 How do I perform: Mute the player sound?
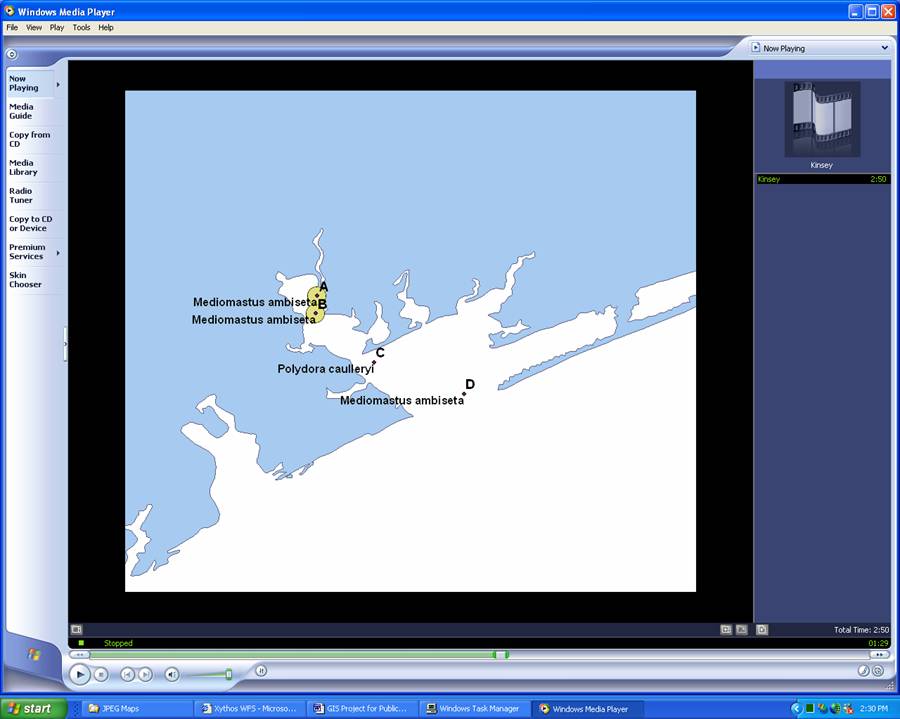tap(171, 675)
